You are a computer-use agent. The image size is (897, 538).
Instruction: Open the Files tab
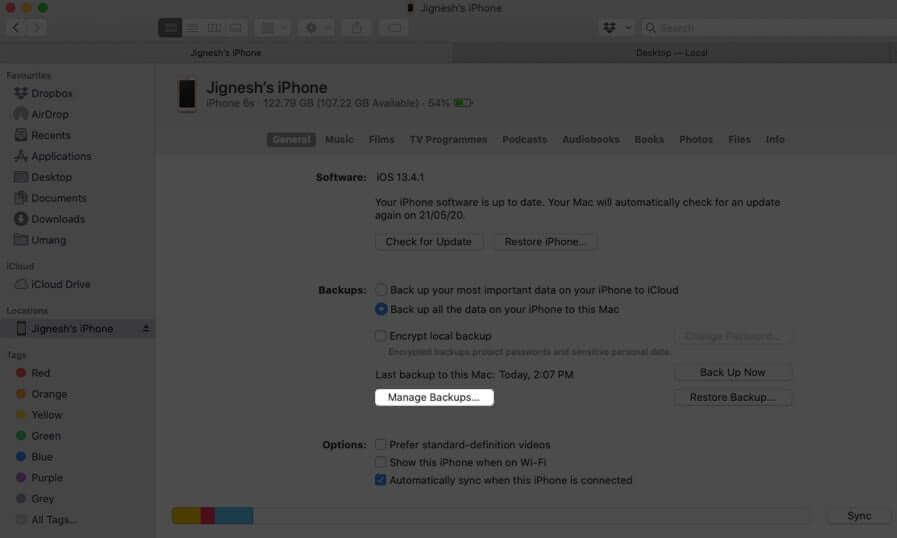tap(739, 140)
